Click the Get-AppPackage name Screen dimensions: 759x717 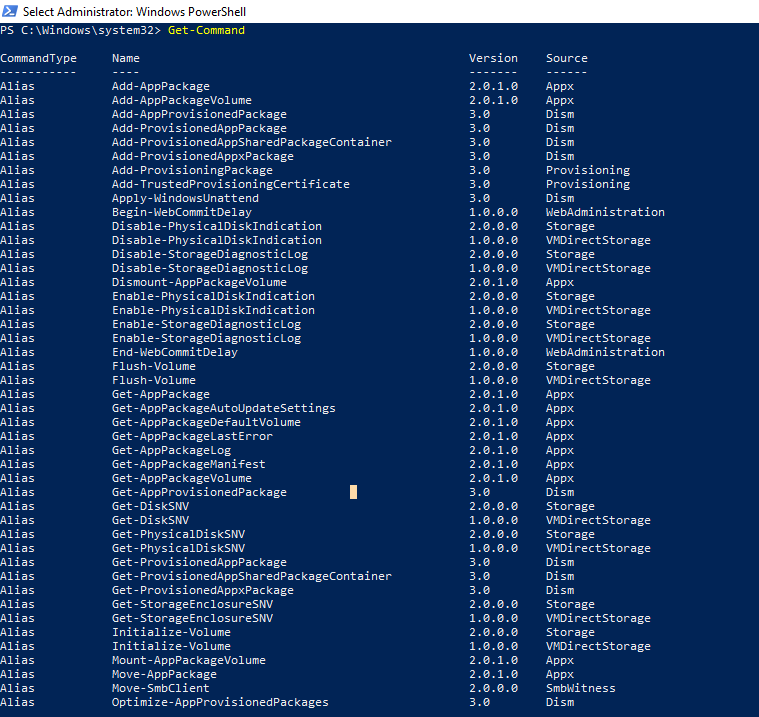click(x=161, y=395)
